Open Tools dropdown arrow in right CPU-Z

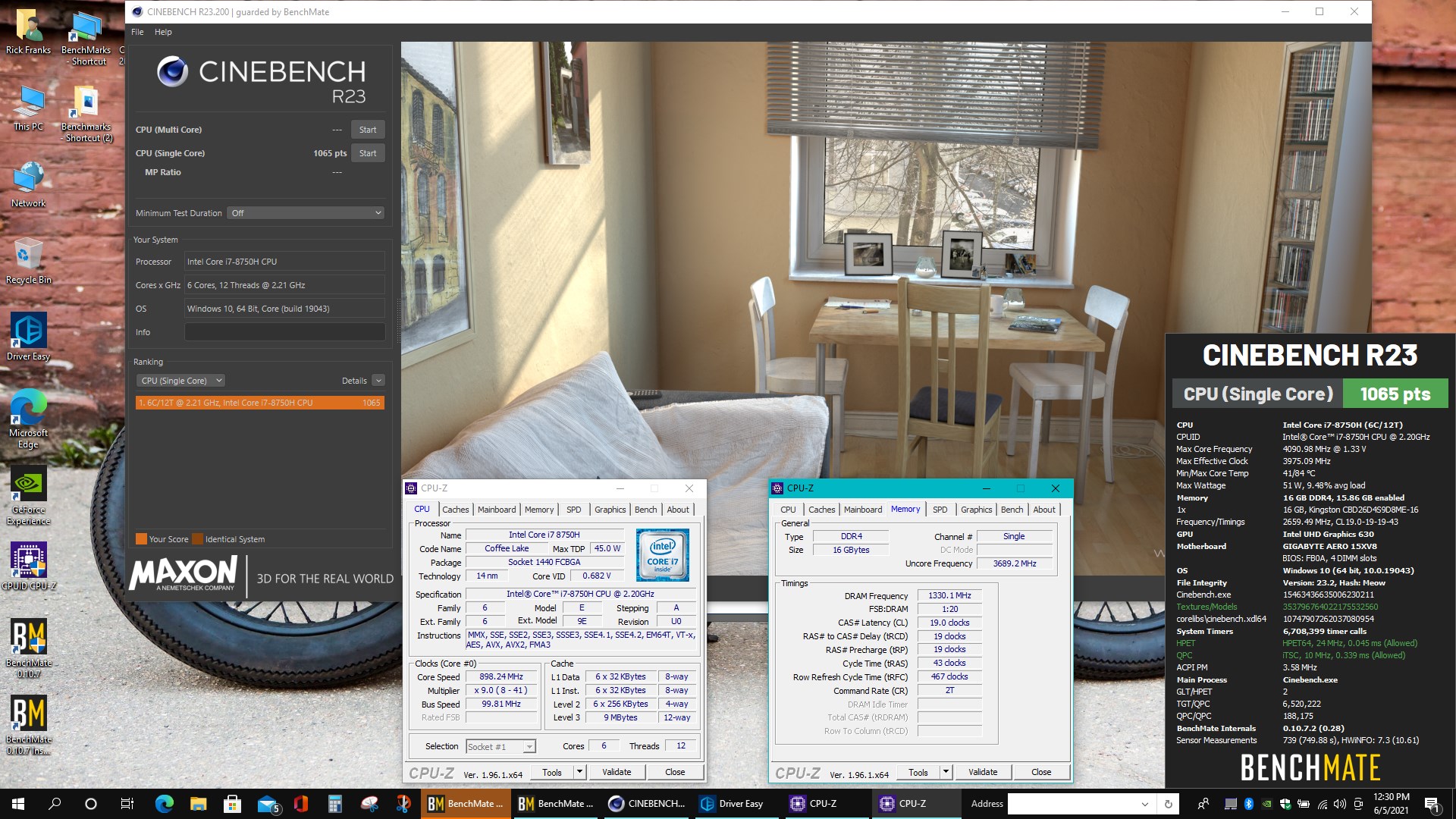[946, 772]
